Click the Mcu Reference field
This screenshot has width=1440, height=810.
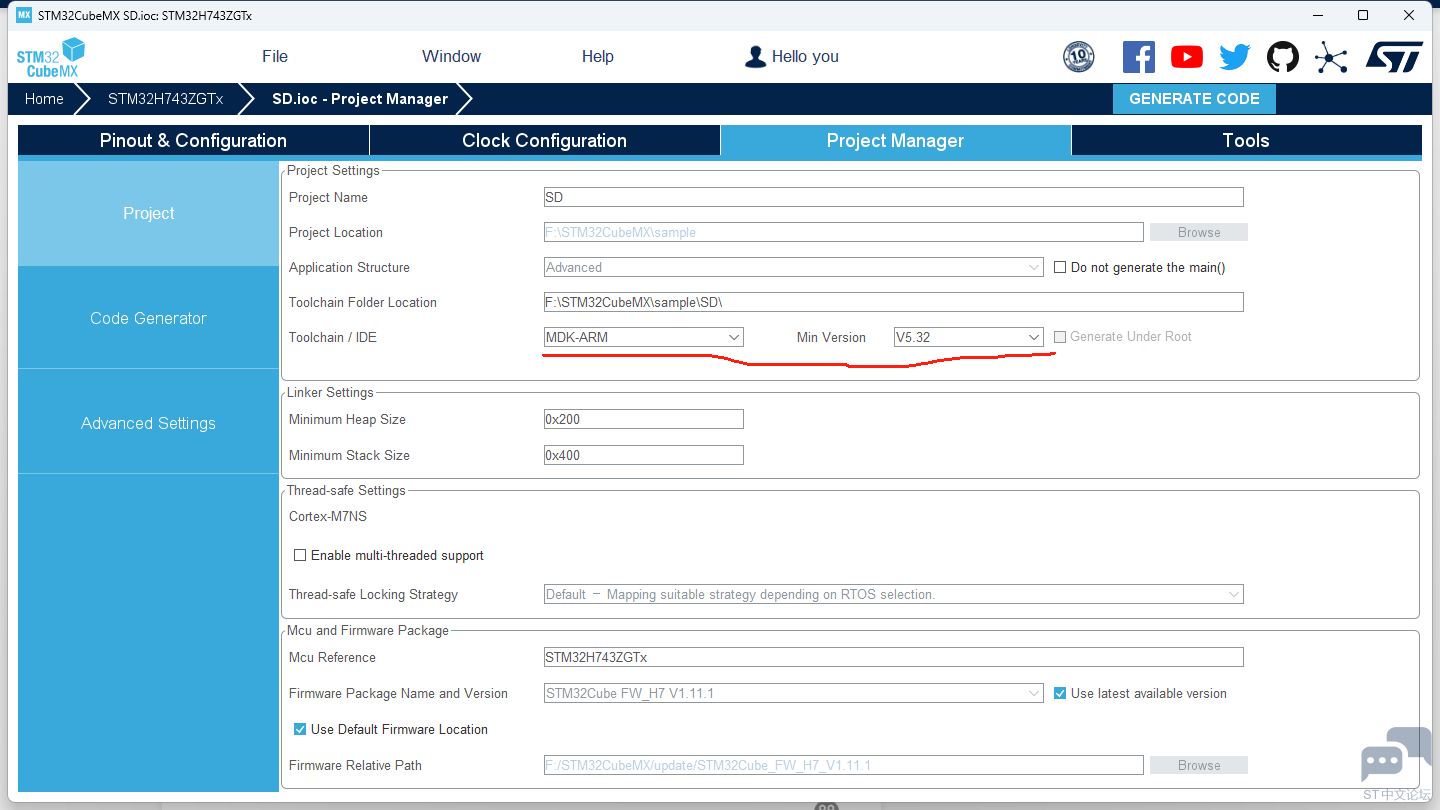893,657
